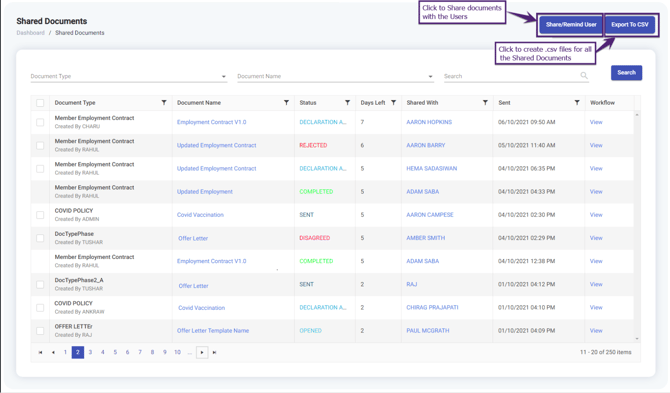This screenshot has height=393, width=670.
Task: Open the CHIRAG PRAJAPATI user link
Action: [x=432, y=308]
